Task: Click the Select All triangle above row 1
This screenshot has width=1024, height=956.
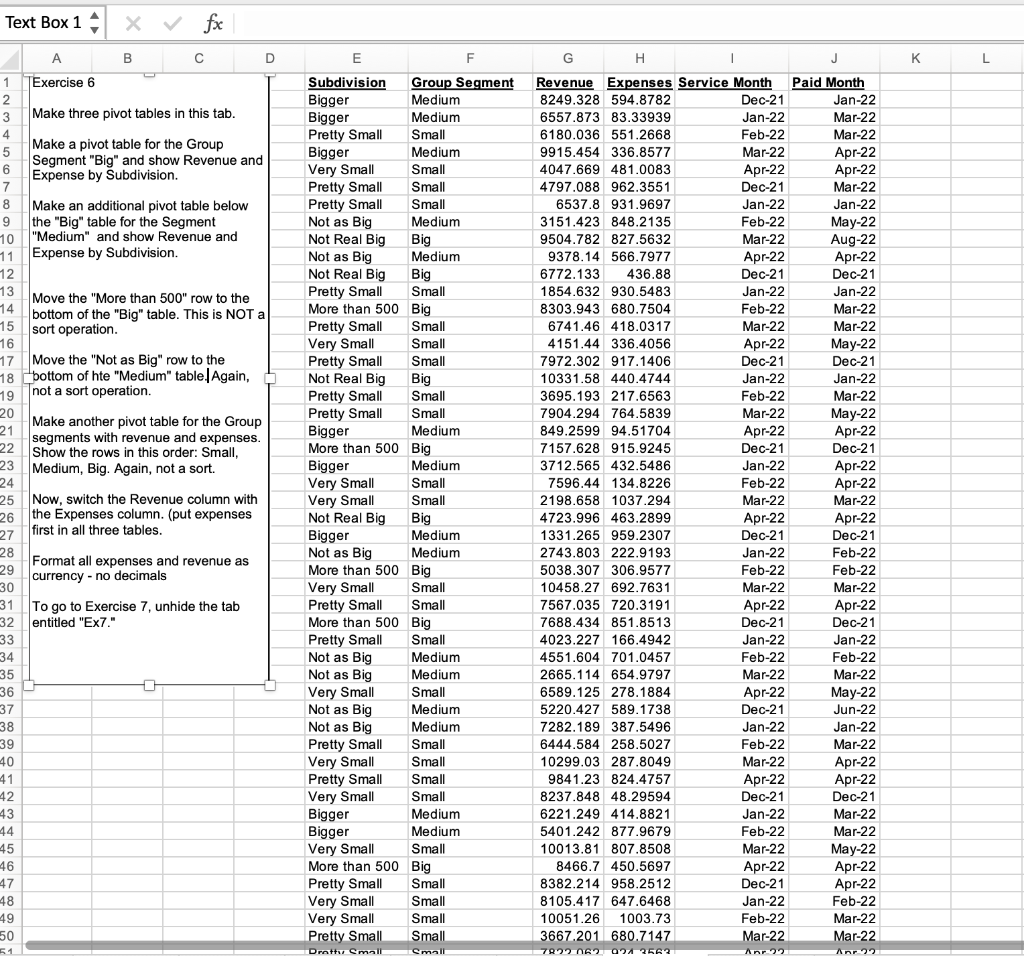Action: pos(11,60)
